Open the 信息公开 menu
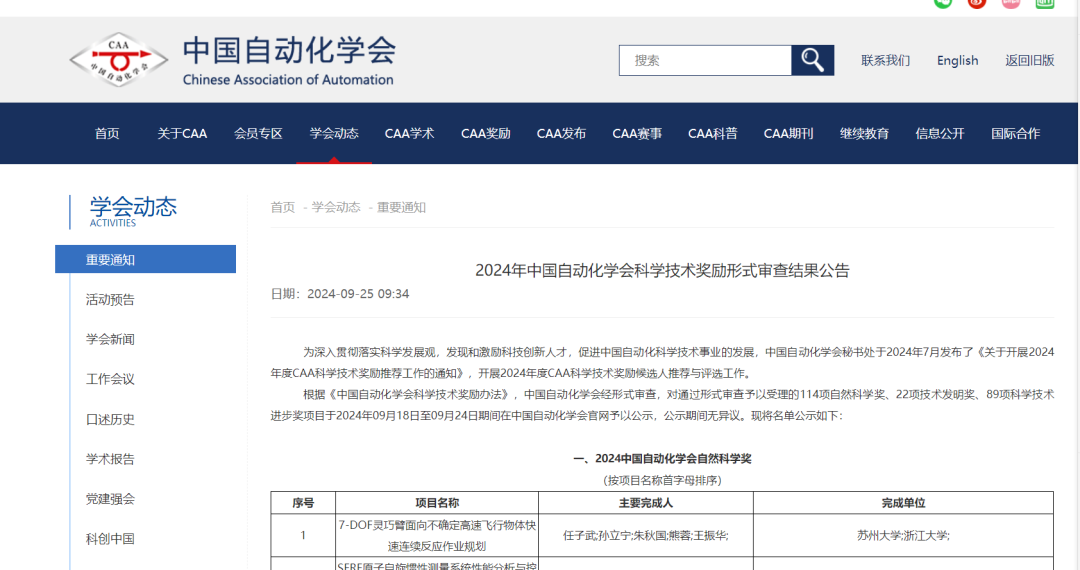 [940, 134]
